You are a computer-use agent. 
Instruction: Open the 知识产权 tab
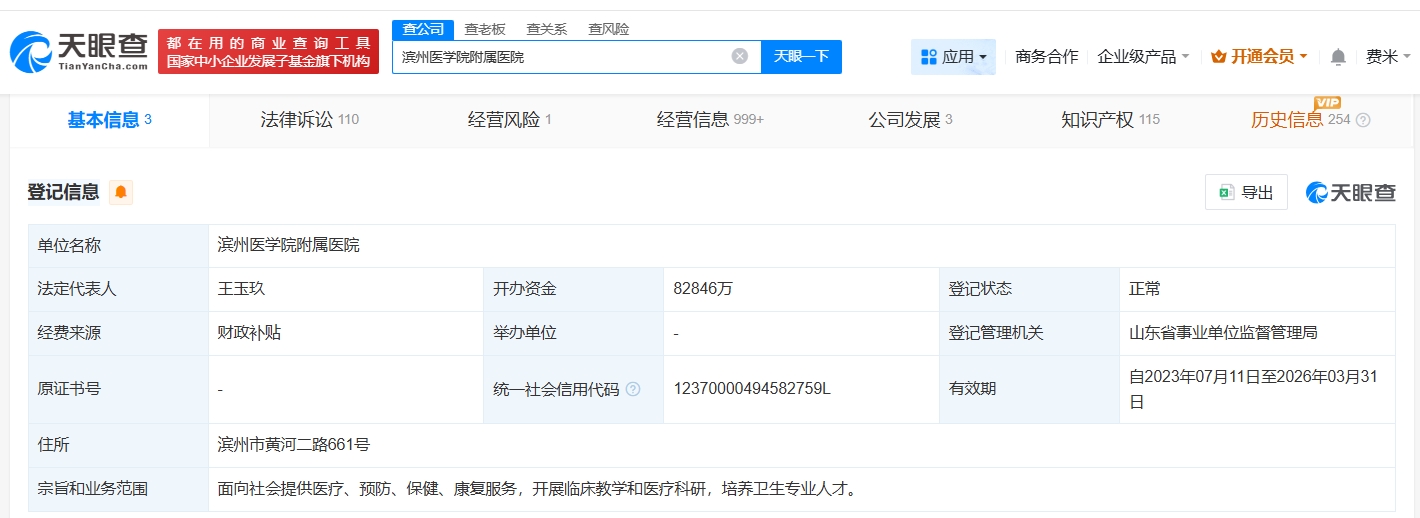click(1109, 120)
